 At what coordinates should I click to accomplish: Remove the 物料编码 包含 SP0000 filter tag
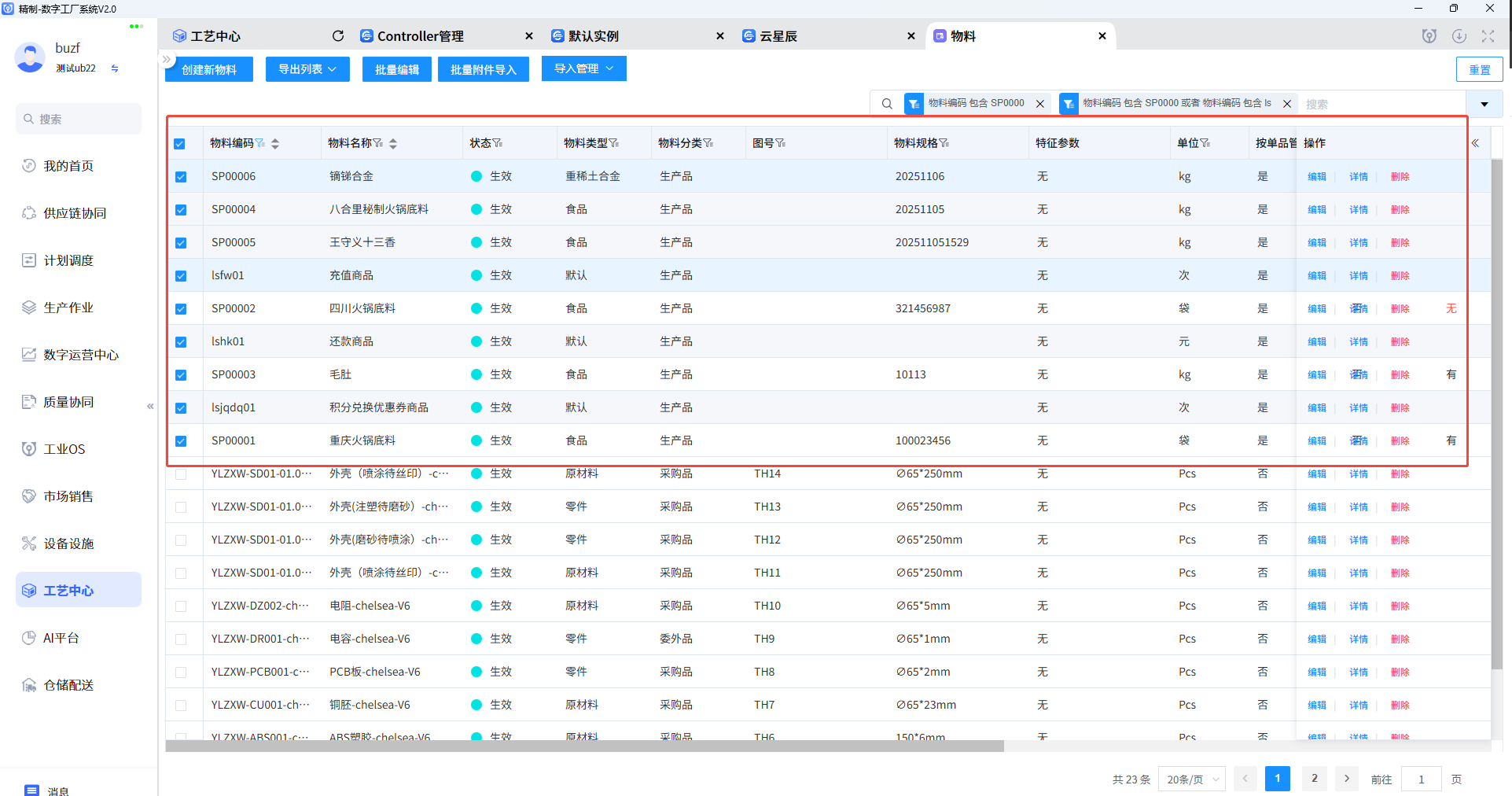1040,104
